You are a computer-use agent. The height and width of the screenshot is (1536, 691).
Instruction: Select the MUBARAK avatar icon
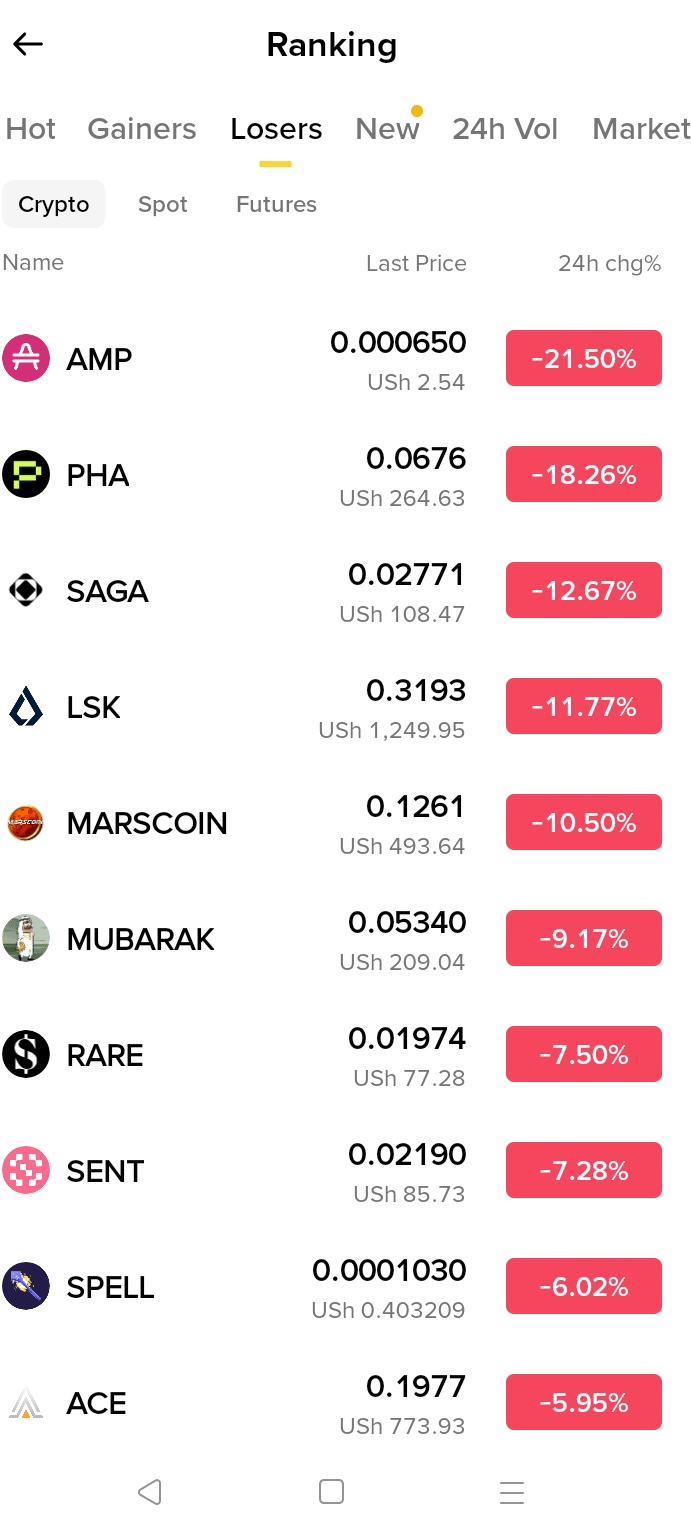(26, 938)
